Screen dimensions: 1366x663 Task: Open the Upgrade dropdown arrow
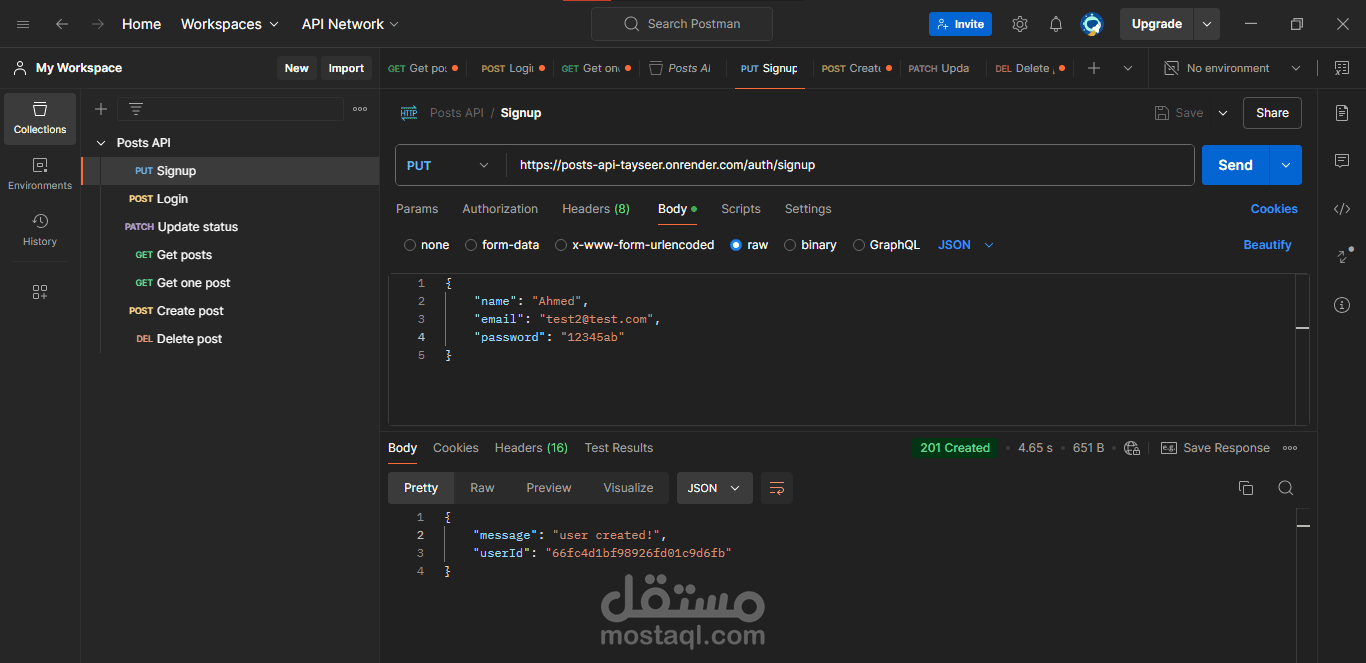(x=1208, y=24)
